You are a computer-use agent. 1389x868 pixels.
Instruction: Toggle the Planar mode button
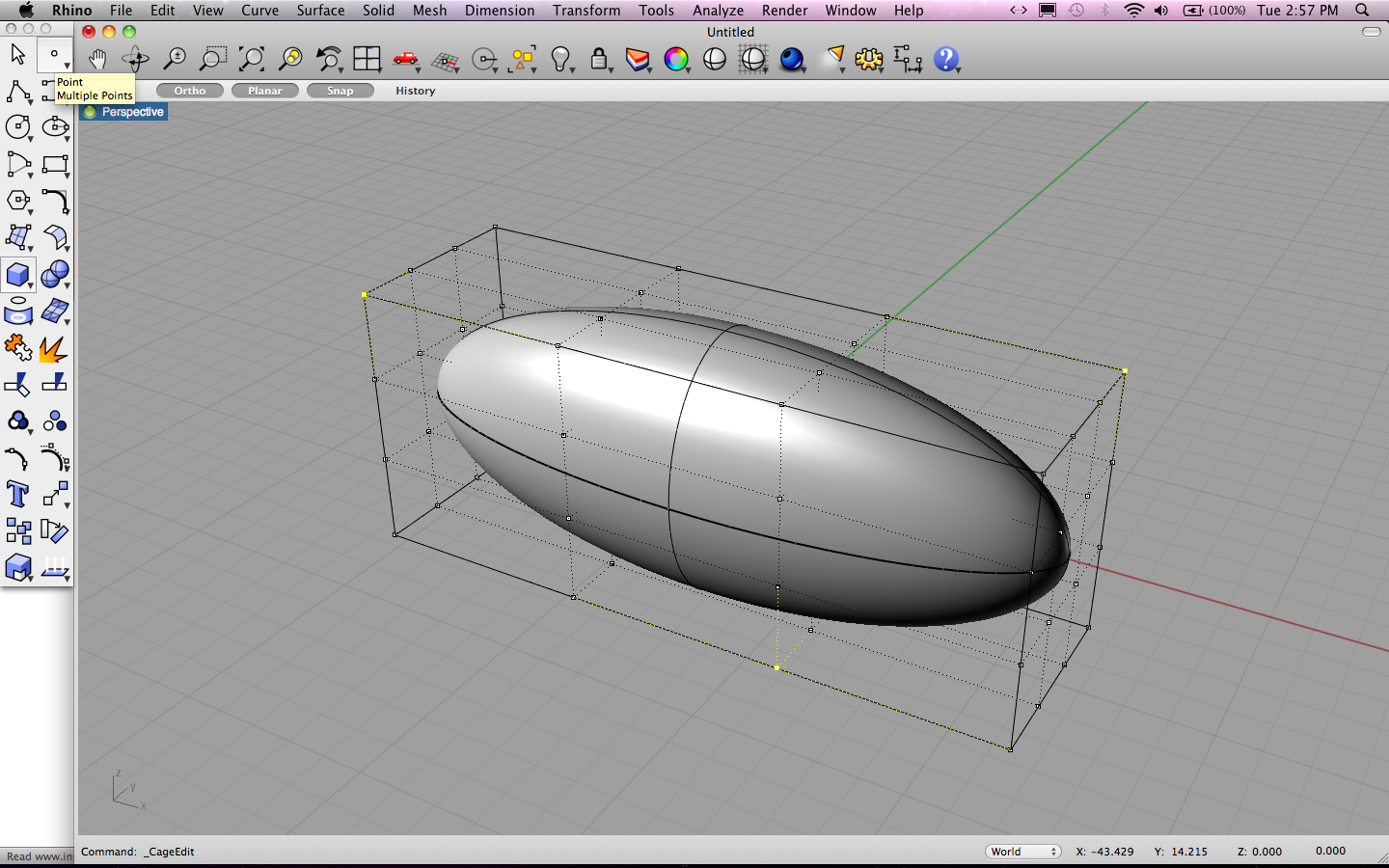(x=265, y=91)
